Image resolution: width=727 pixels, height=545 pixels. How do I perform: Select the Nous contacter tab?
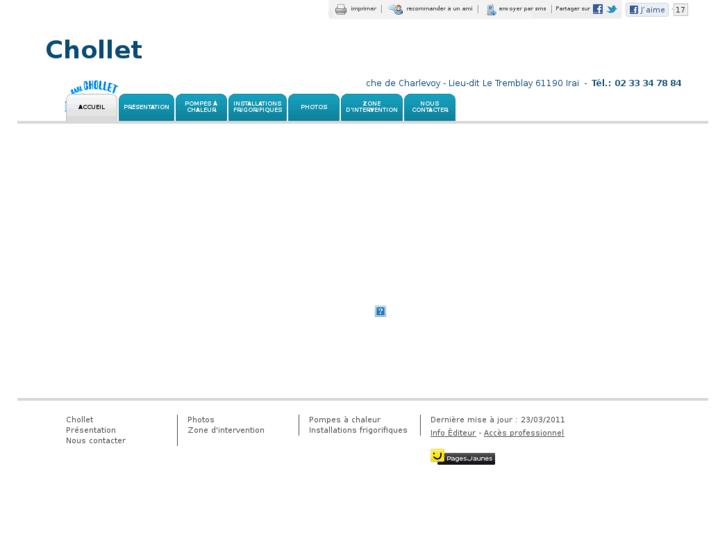pyautogui.click(x=430, y=108)
